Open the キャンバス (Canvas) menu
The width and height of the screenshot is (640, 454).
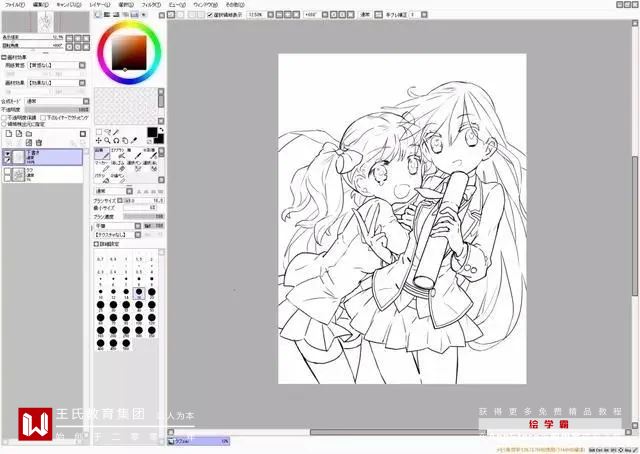[69, 5]
